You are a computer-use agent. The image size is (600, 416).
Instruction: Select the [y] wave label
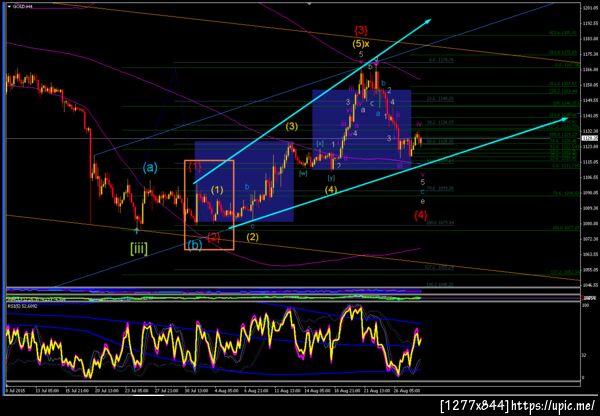pos(331,178)
